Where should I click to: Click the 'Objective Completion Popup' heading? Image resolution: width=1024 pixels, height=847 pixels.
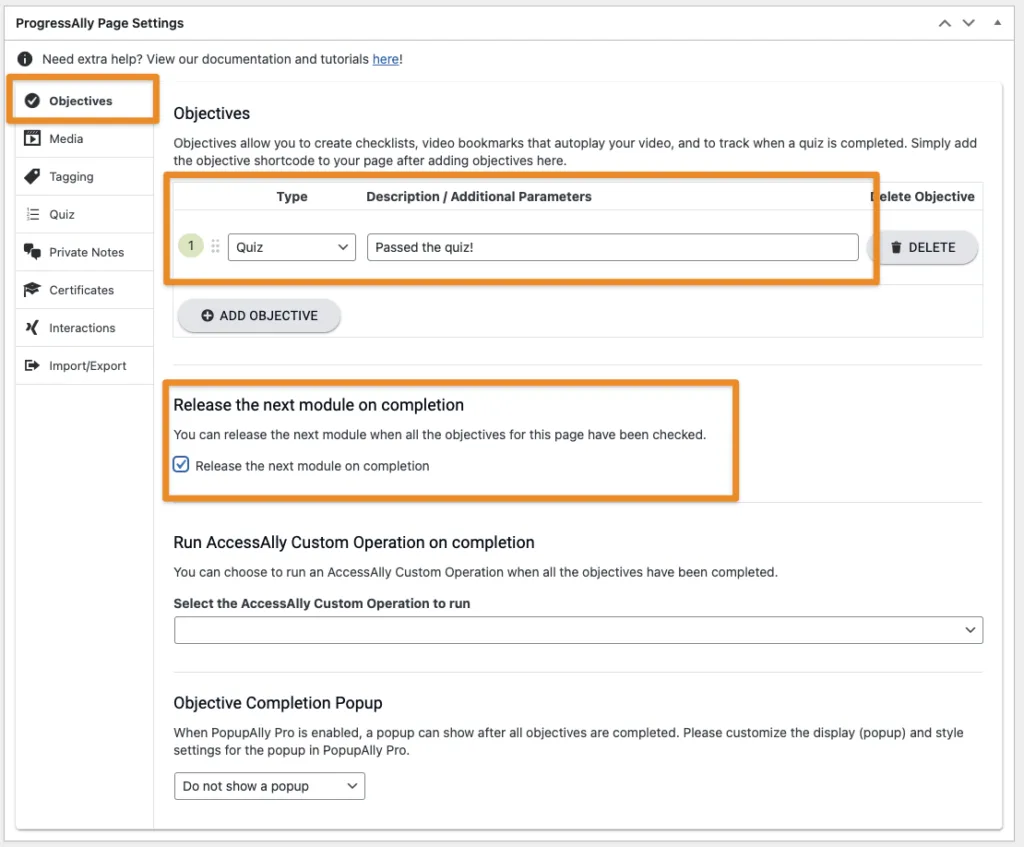pos(278,703)
